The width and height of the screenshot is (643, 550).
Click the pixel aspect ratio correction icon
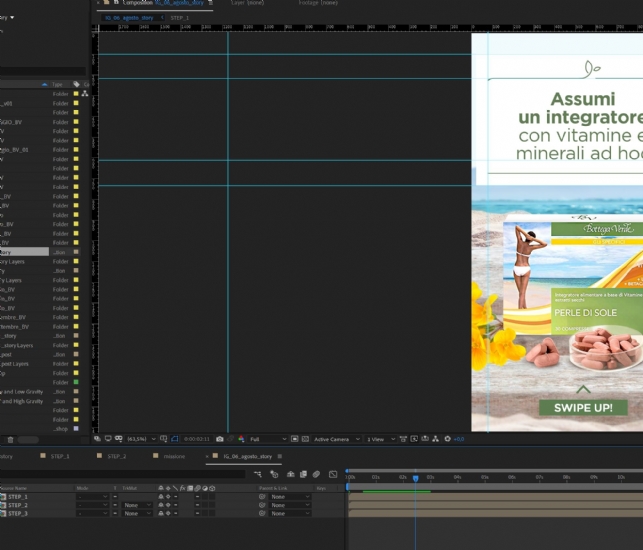[403, 439]
